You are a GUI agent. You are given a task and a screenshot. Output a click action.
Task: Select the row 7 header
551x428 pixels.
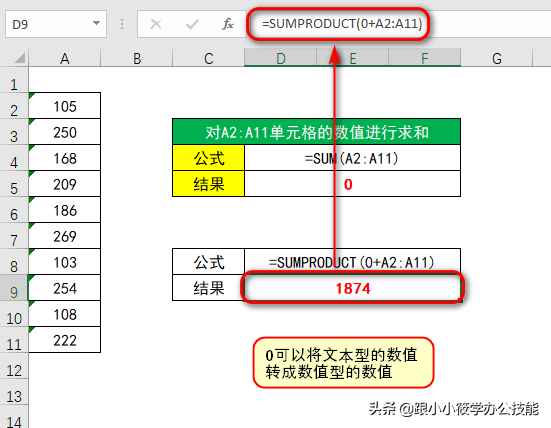14,236
